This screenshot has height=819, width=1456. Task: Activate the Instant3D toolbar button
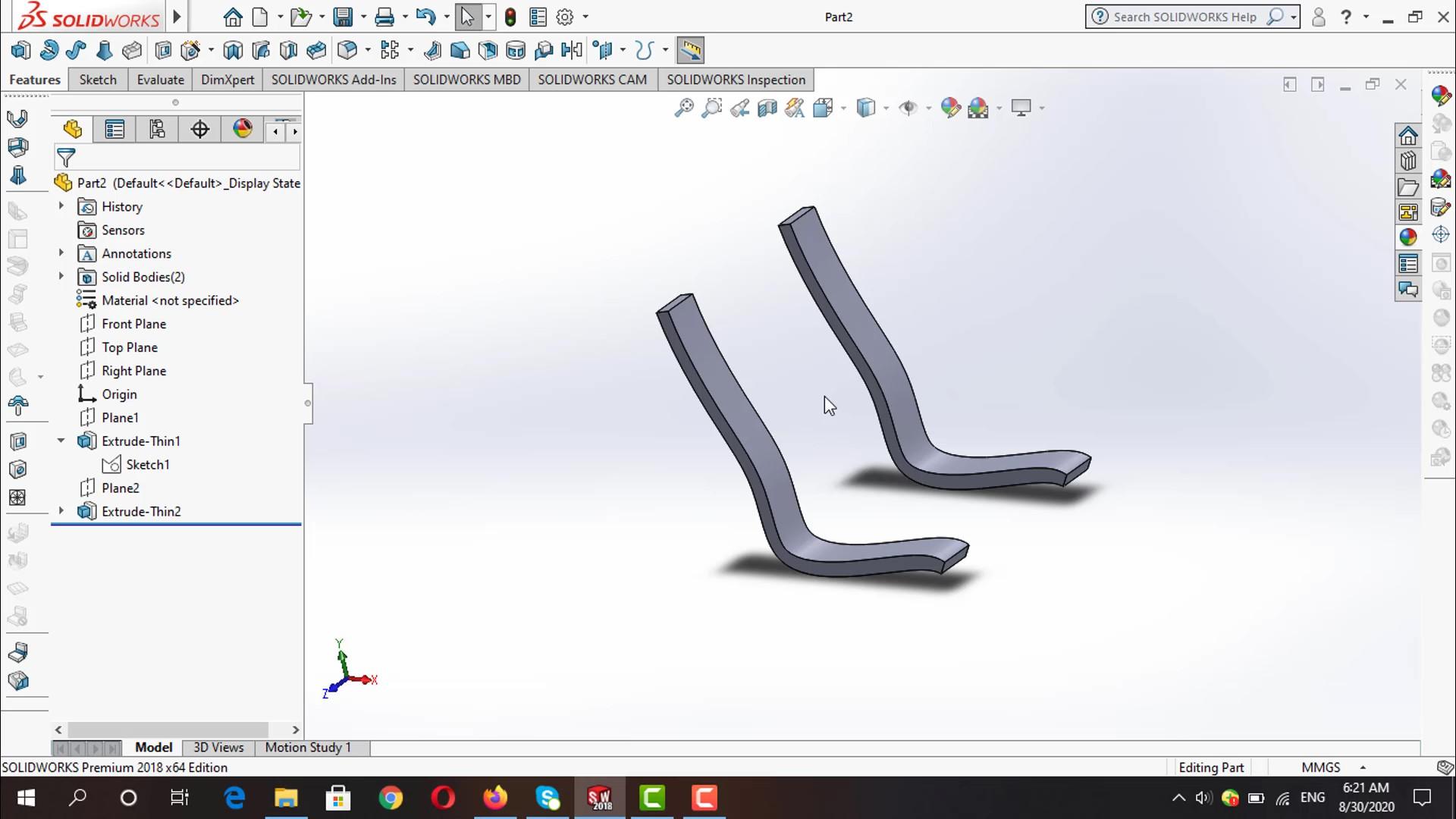[x=690, y=51]
